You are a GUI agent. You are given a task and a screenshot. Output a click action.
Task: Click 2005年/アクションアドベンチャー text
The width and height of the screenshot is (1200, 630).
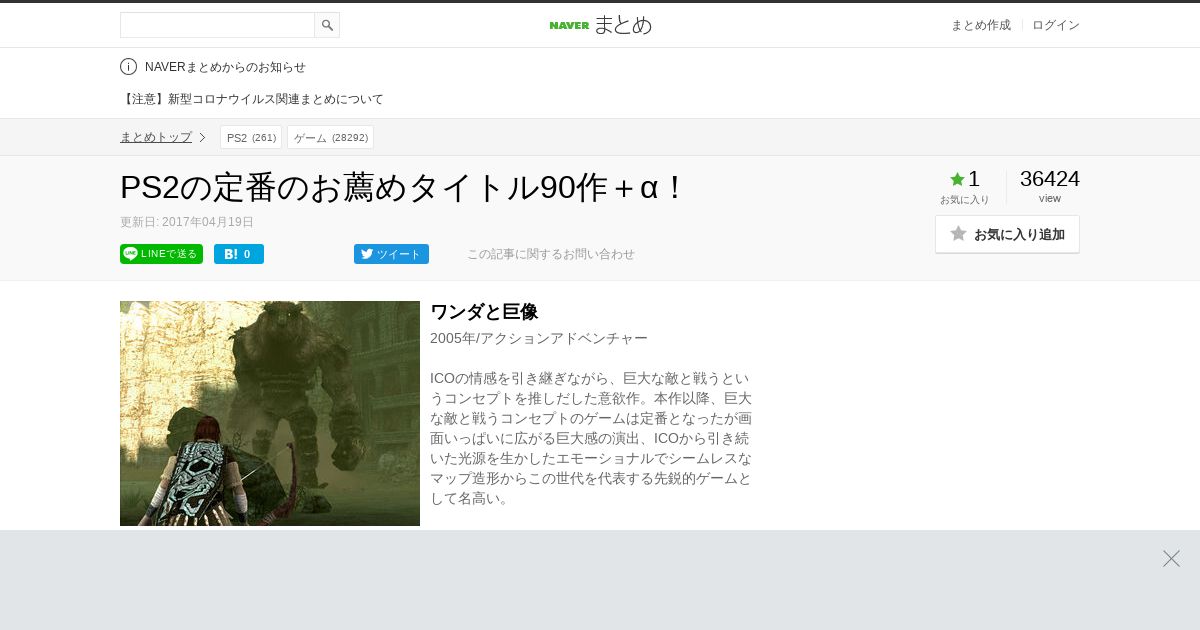tap(539, 338)
